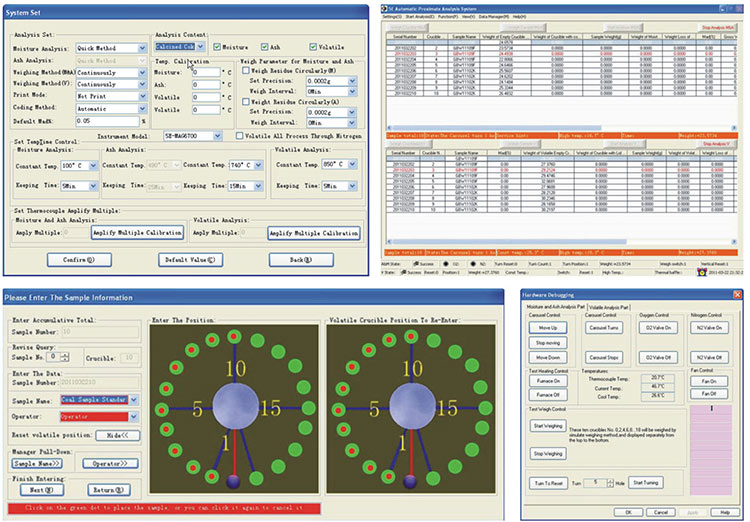The width and height of the screenshot is (750, 522).
Task: Open the Moisture Analysis method dropdown
Action: [142, 48]
